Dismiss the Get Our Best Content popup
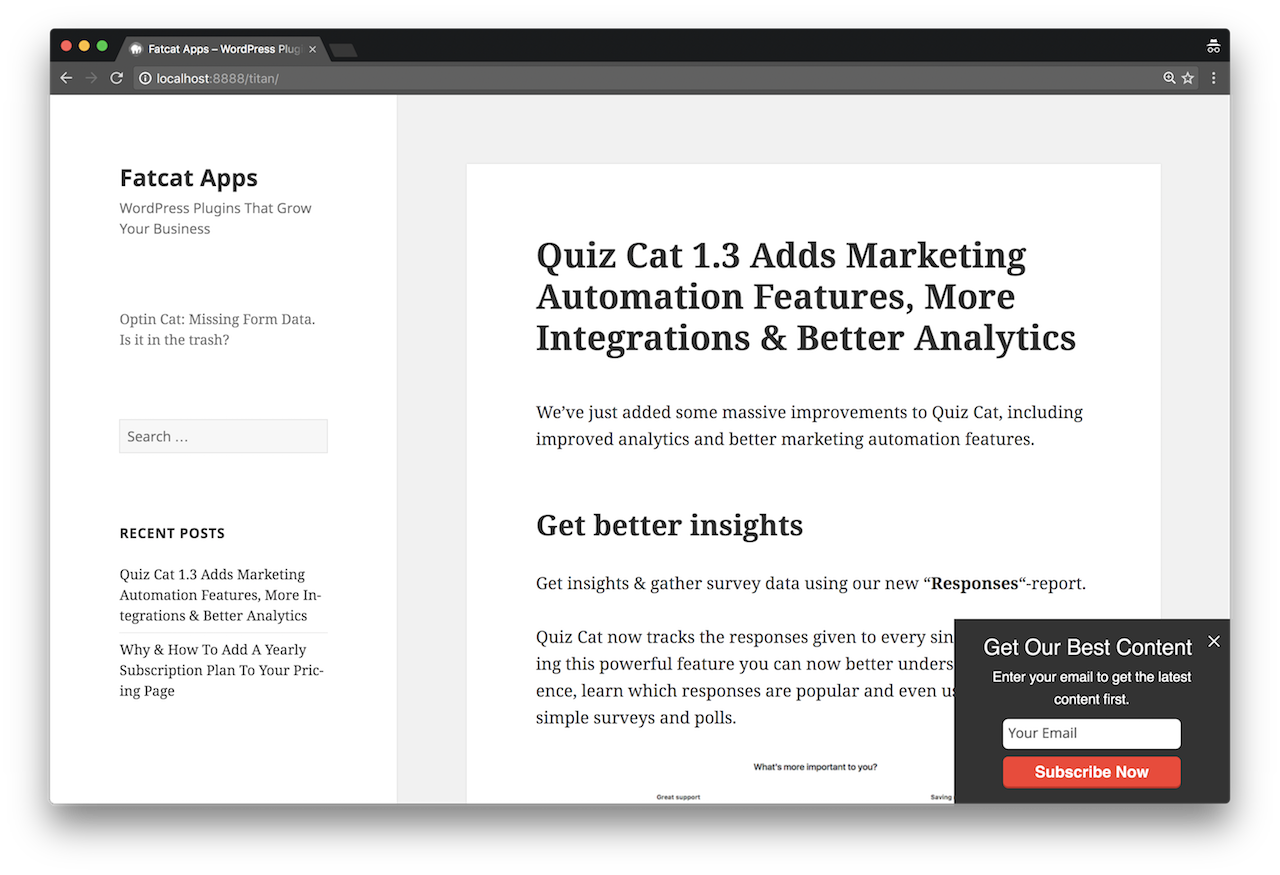Screen dimensions: 1280x875 point(1214,641)
